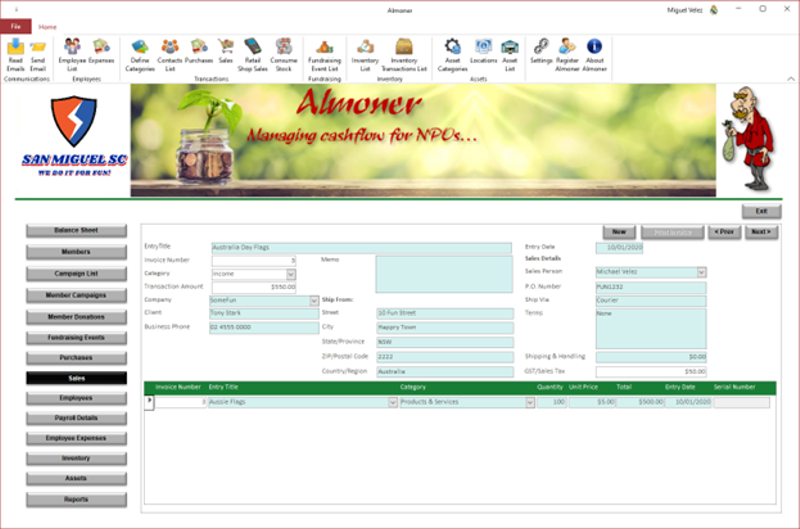The image size is (800, 529).
Task: Open Reports from the sidebar
Action: (x=76, y=500)
